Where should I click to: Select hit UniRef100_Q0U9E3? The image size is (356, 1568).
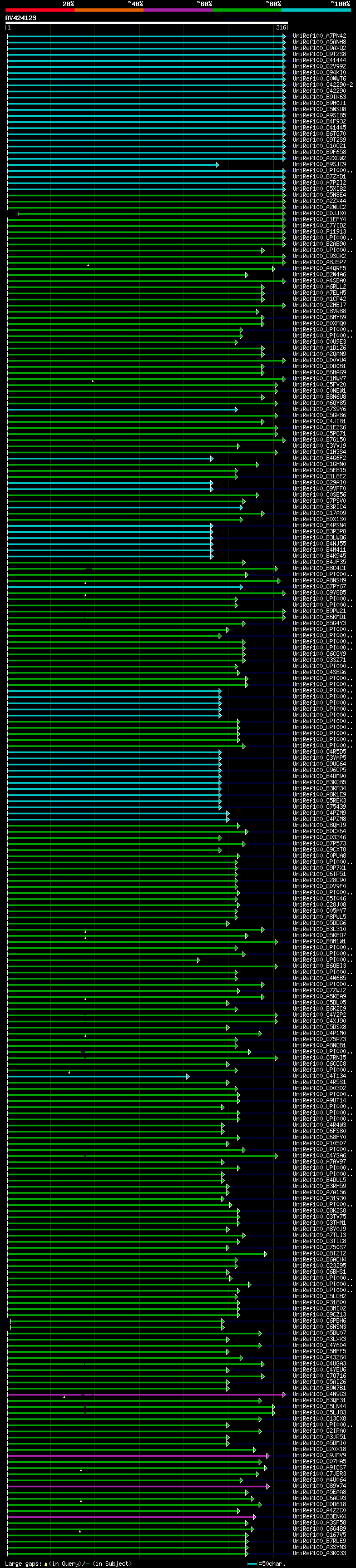pyautogui.click(x=319, y=342)
